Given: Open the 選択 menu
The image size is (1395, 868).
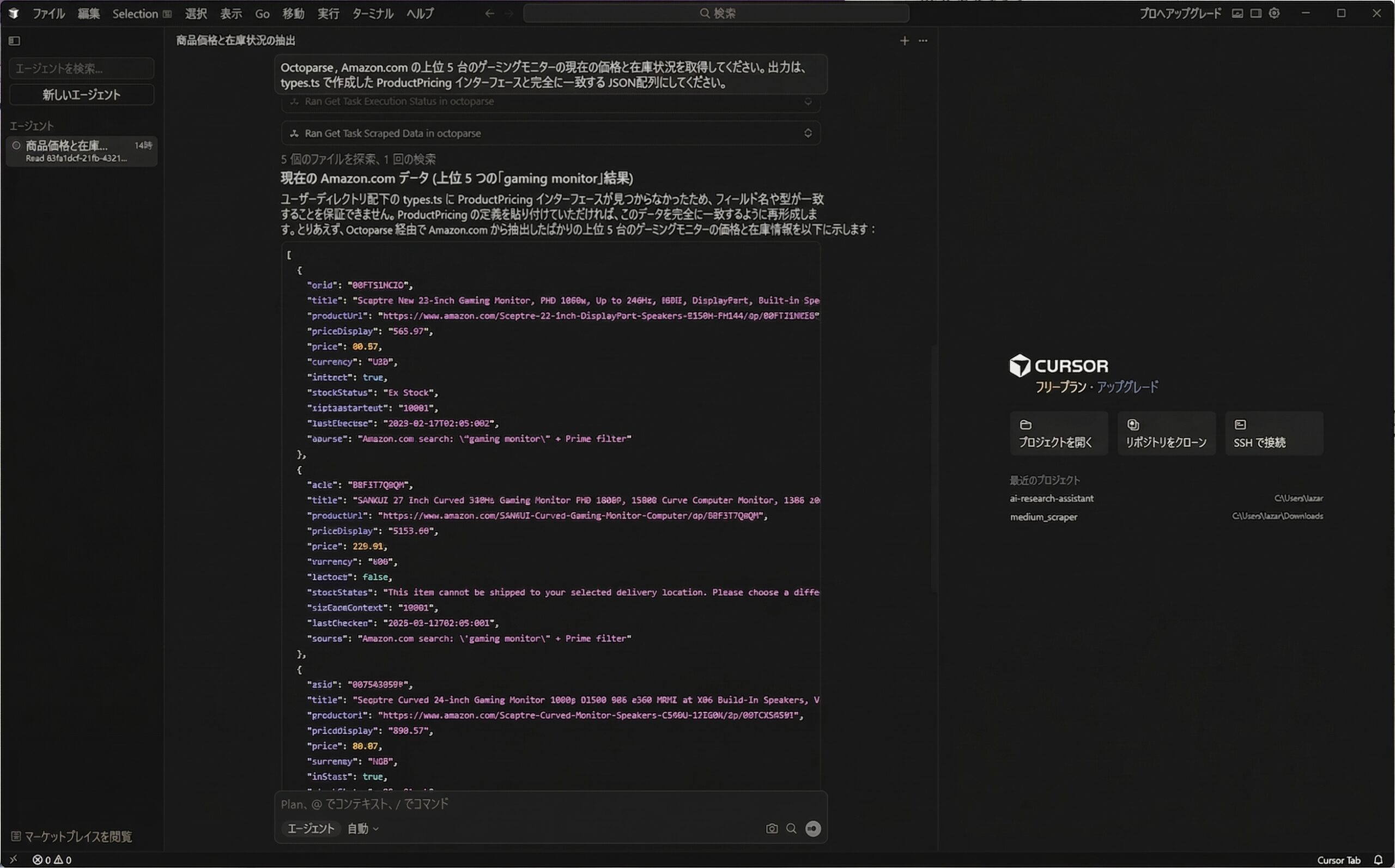Looking at the screenshot, I should [x=196, y=13].
